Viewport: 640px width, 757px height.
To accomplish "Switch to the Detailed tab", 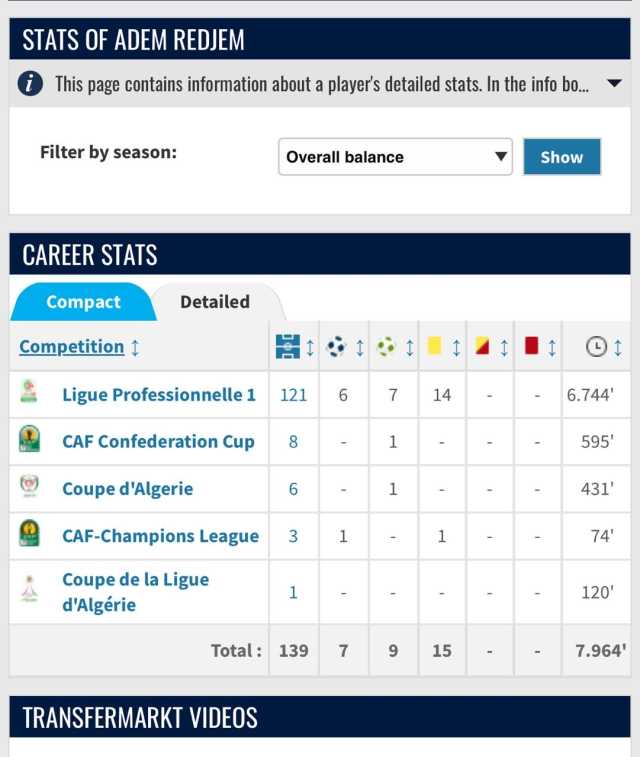I will [215, 302].
